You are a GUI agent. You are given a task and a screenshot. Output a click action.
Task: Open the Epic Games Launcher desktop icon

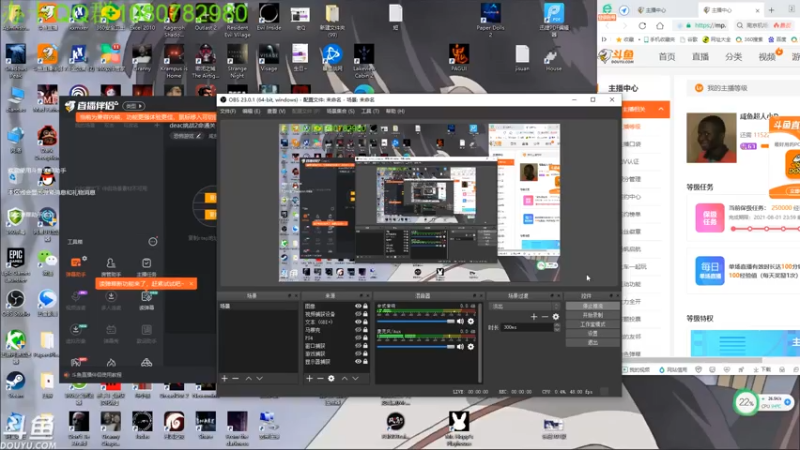(x=15, y=264)
